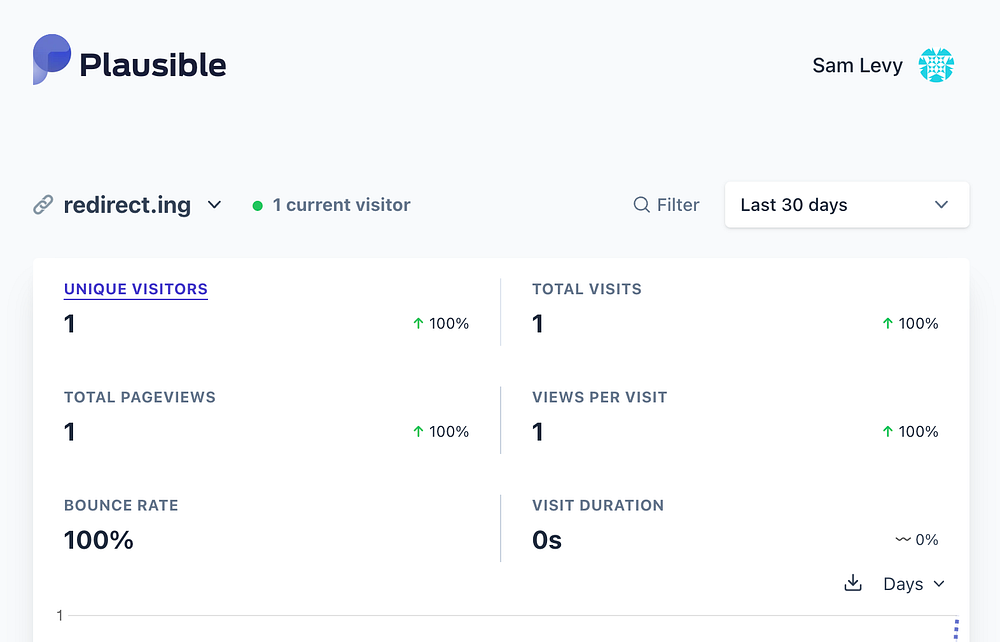
Task: Click the Plausible logo icon
Action: pos(52,60)
